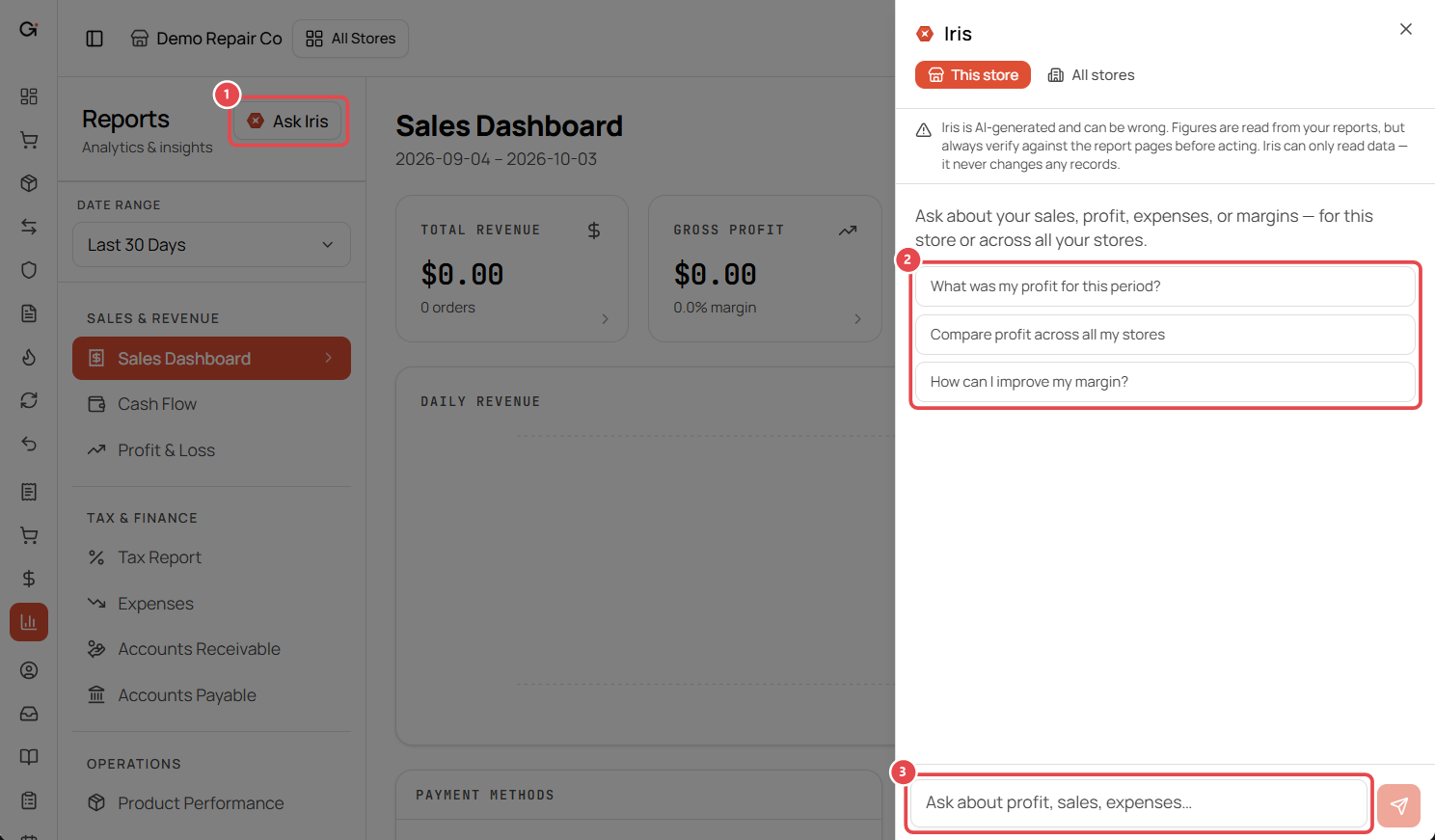Open the user circle icon in left rail
This screenshot has height=840, width=1435.
point(29,670)
